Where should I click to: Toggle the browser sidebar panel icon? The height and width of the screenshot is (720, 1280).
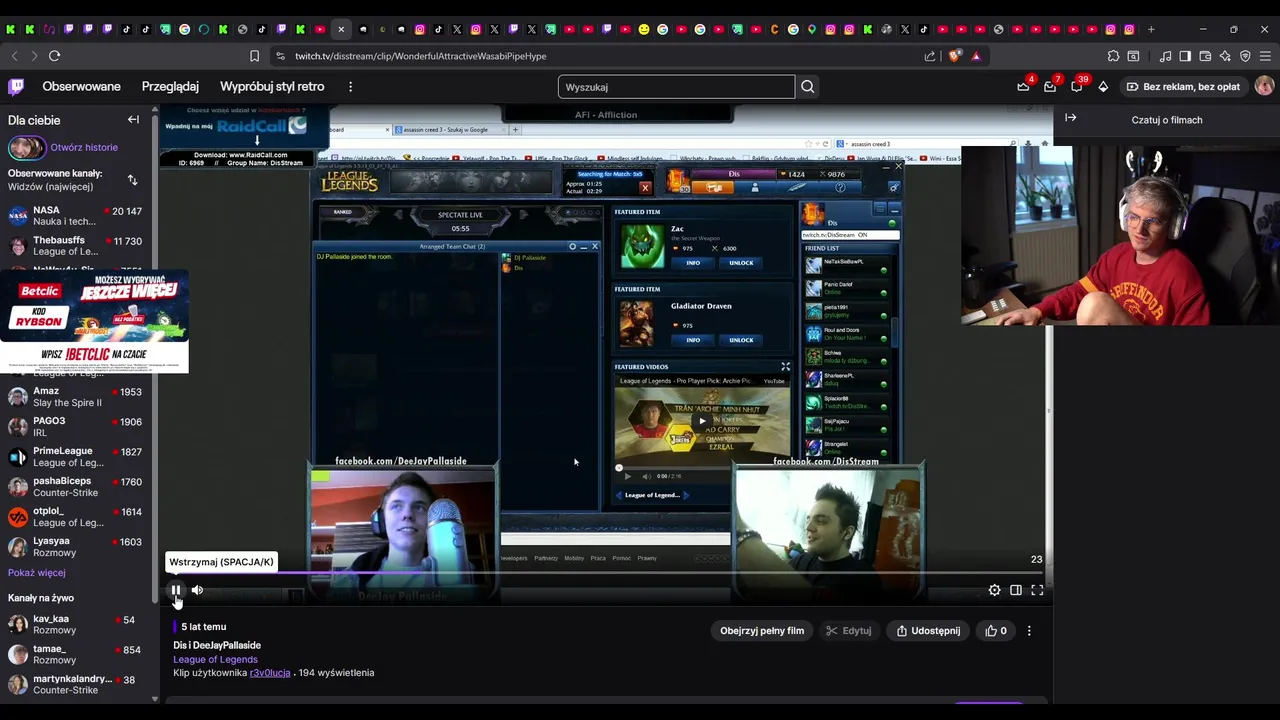[1185, 56]
